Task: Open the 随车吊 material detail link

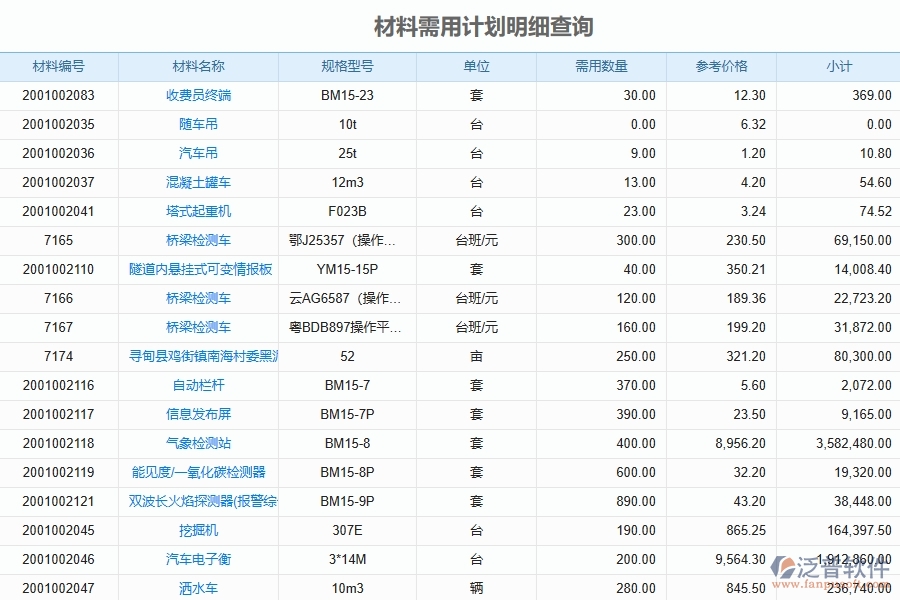Action: point(200,124)
